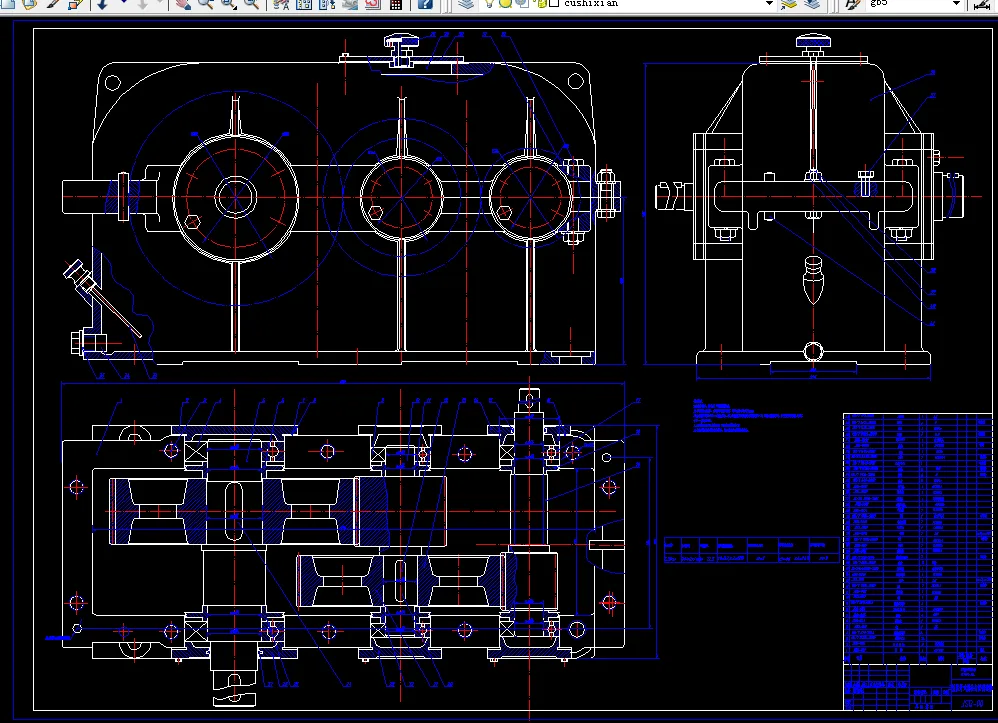Click the Layer Previous icon
The image size is (998, 723).
point(812,4)
